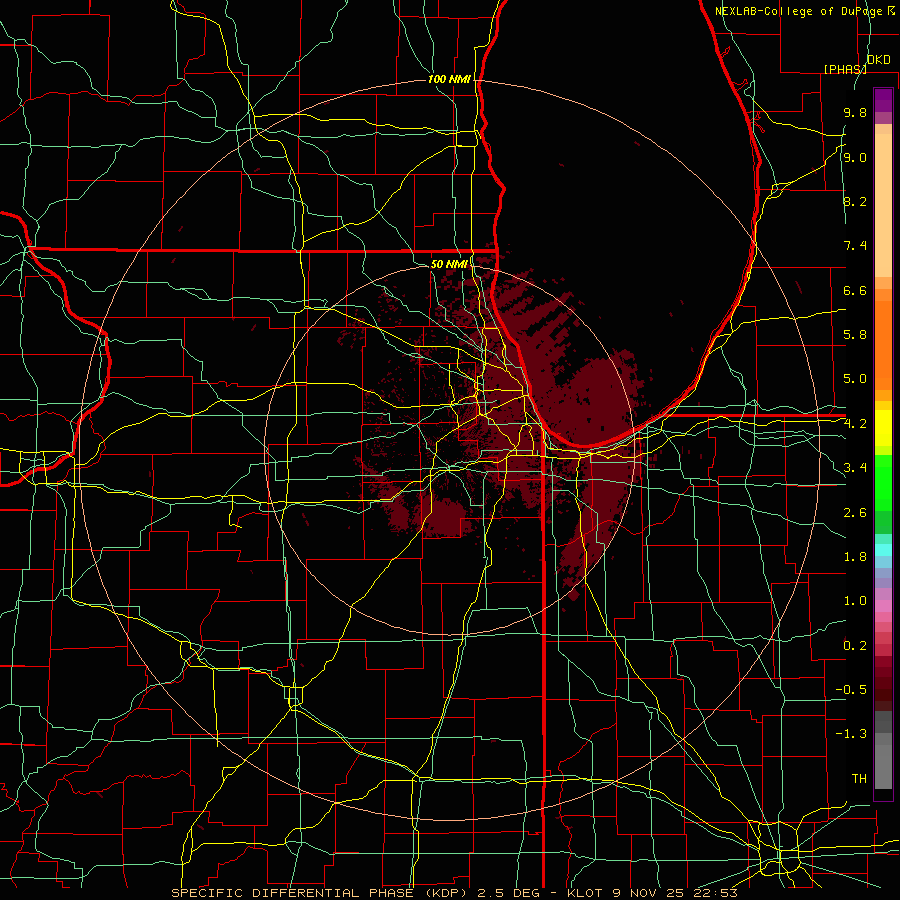Image resolution: width=900 pixels, height=900 pixels.
Task: Pick the peach band of the color bar
Action: click(x=883, y=205)
